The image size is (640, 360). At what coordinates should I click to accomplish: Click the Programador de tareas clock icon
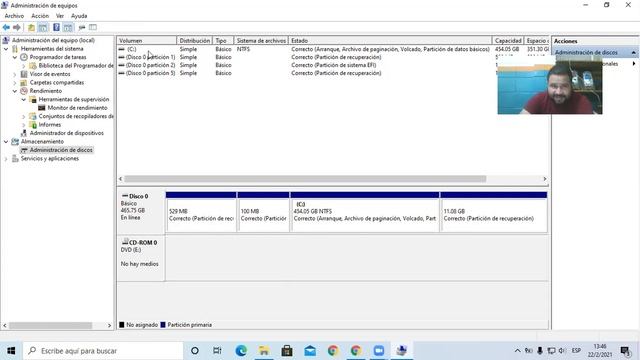coord(24,57)
